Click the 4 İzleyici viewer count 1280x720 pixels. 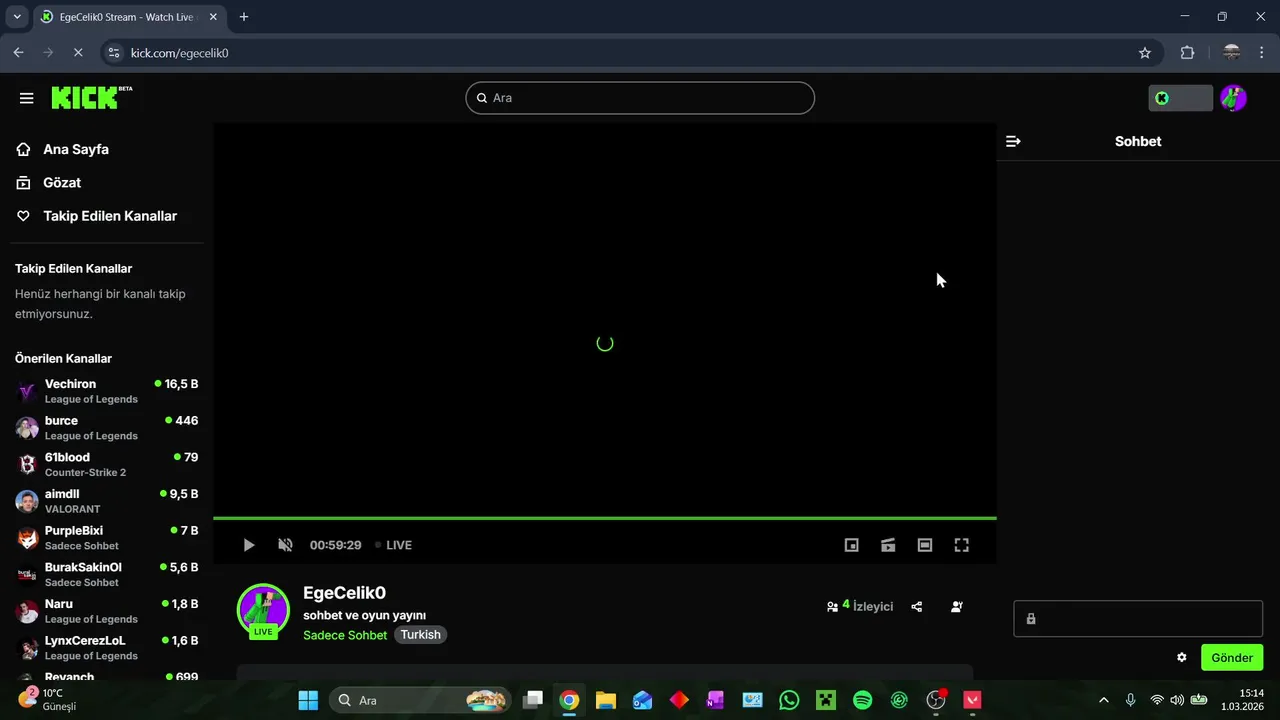[860, 606]
